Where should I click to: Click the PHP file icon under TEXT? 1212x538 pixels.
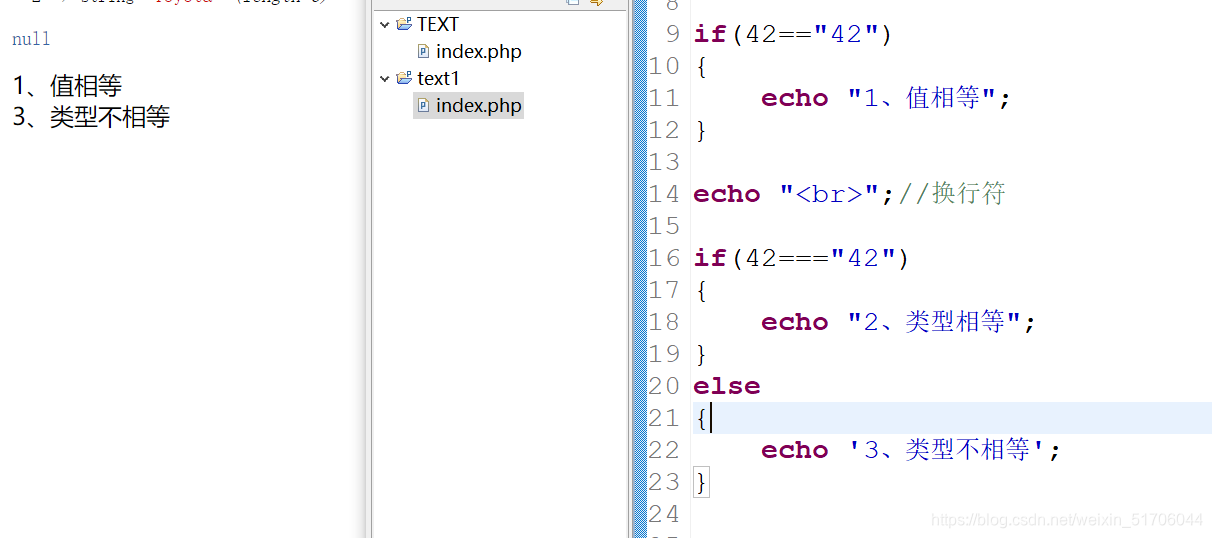[424, 51]
